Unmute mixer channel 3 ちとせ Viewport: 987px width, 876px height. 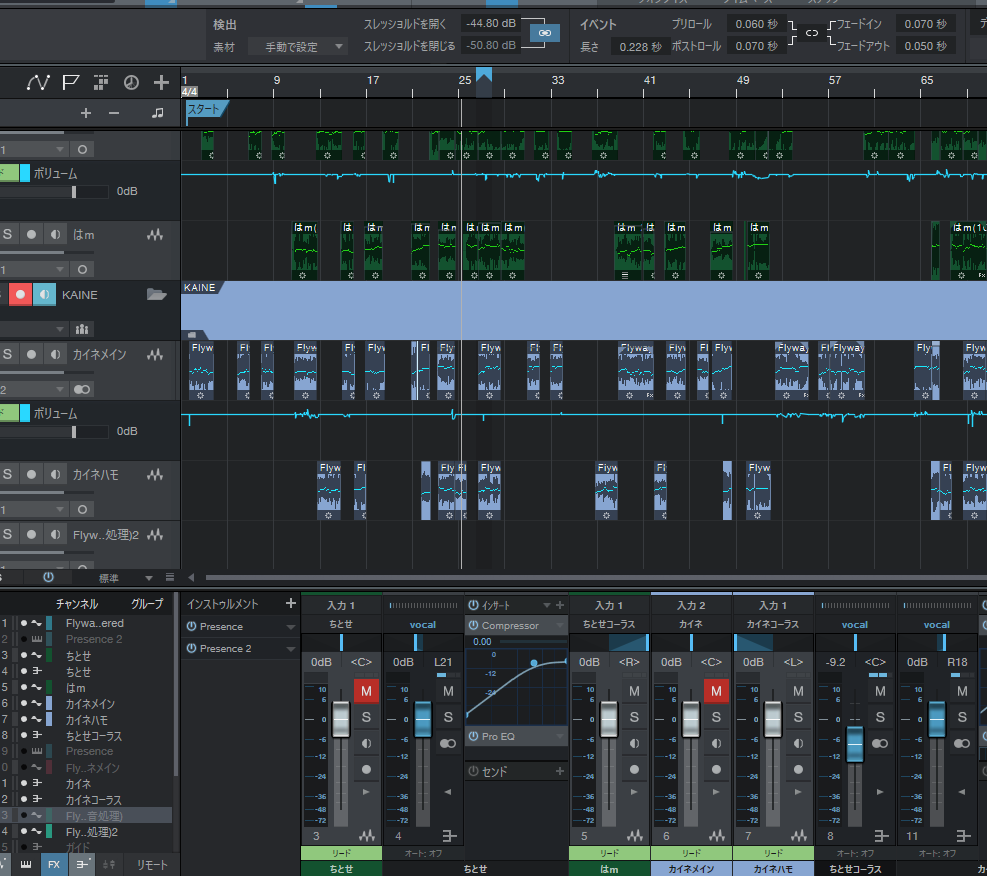pos(366,691)
